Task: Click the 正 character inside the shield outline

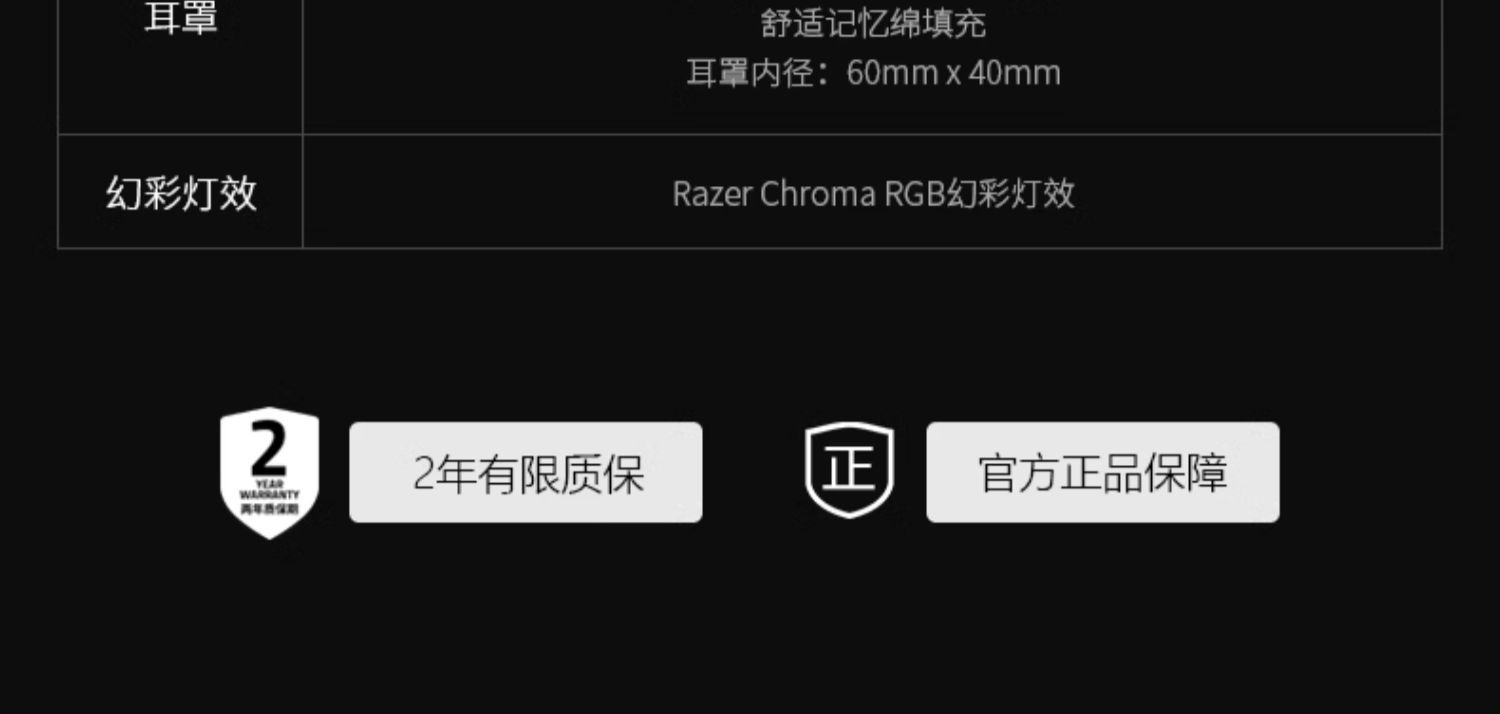Action: (850, 468)
